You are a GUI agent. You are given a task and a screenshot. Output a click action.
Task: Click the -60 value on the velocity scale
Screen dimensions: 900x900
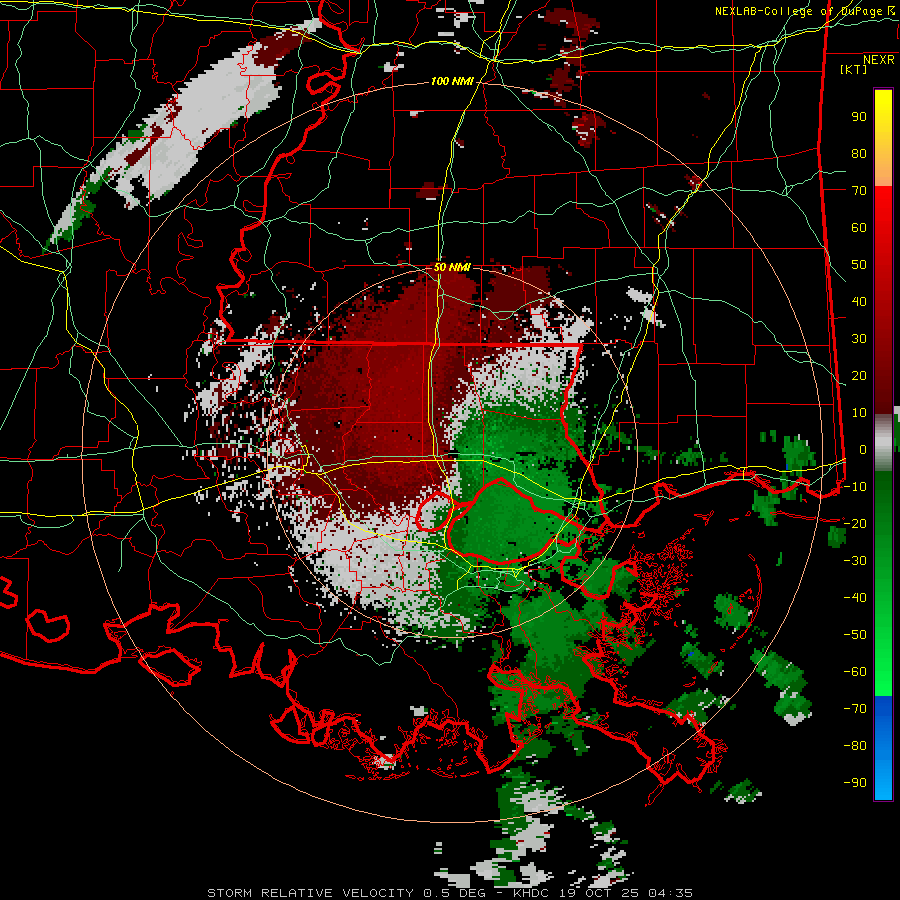click(855, 672)
